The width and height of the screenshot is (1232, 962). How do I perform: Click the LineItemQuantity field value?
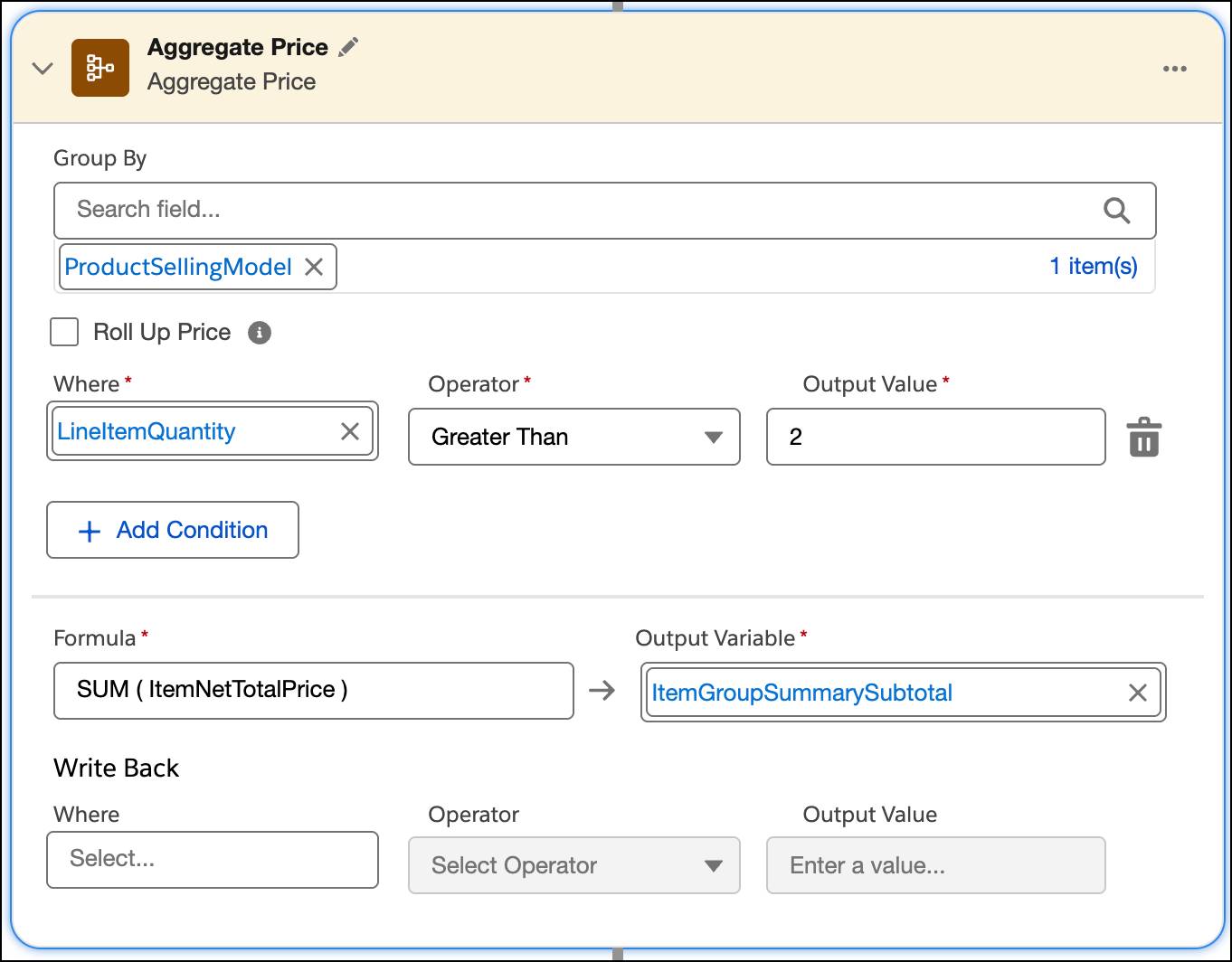[x=147, y=432]
